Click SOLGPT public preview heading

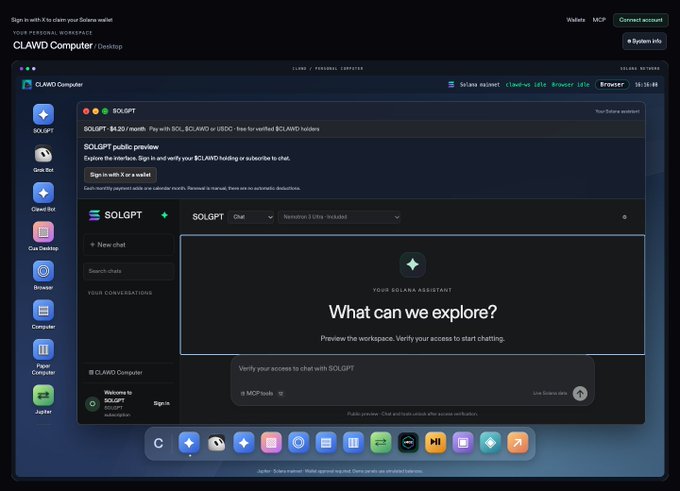click(x=121, y=147)
